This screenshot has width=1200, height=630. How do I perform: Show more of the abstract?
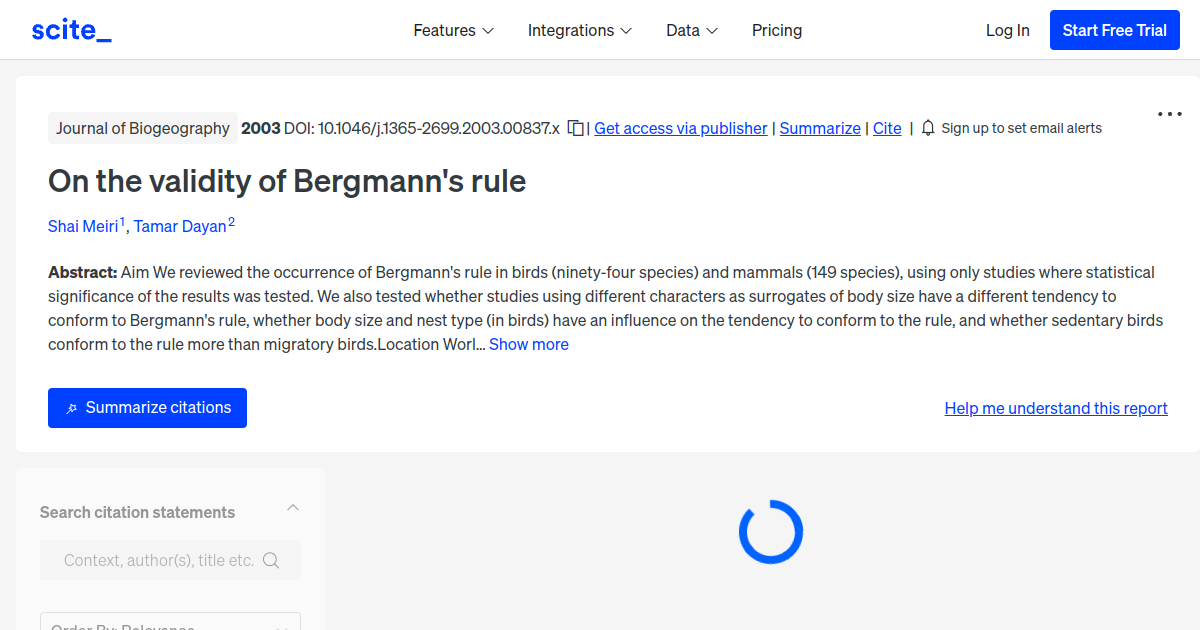tap(528, 344)
